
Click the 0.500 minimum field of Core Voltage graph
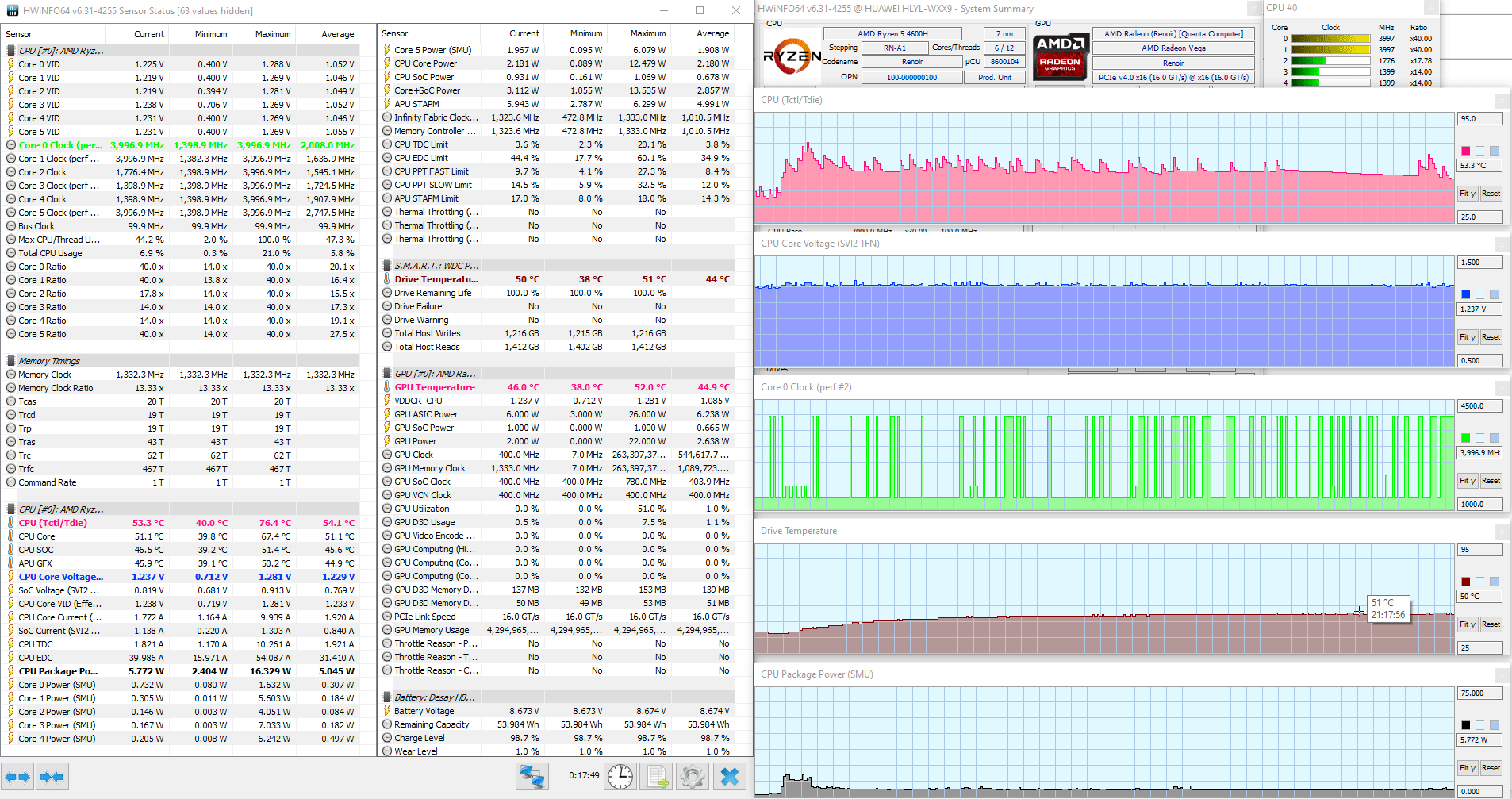[1480, 360]
